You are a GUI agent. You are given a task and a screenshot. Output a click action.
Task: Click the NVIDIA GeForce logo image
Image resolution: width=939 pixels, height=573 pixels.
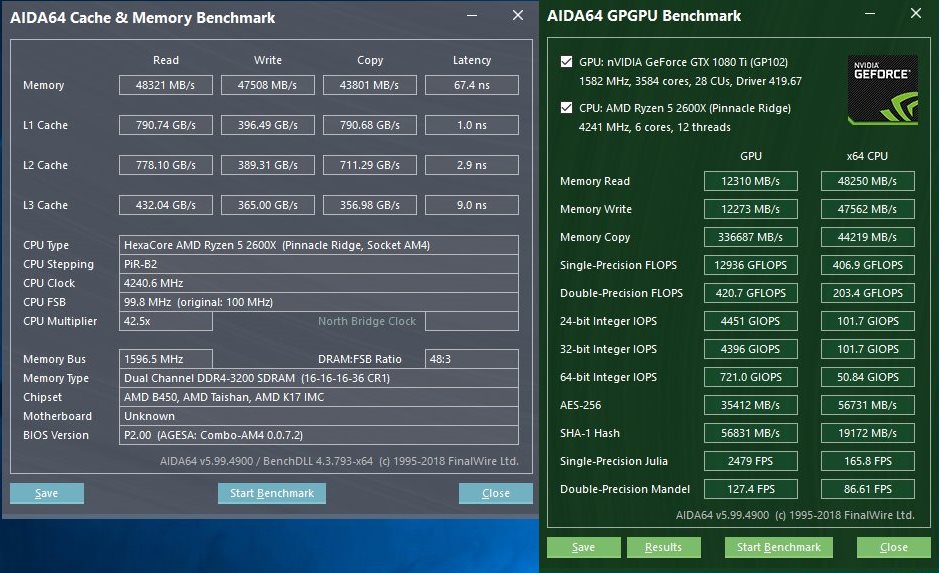(883, 90)
